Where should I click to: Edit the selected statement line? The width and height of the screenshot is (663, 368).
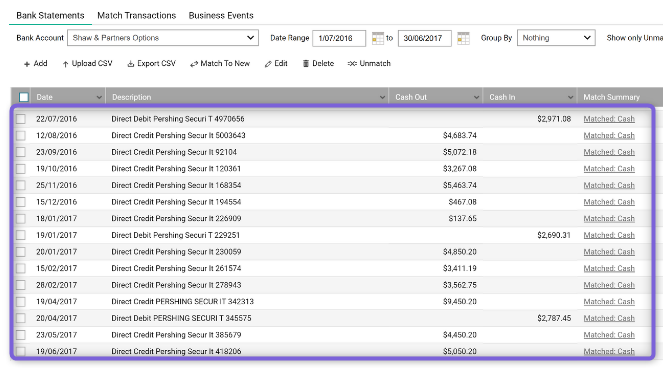pyautogui.click(x=276, y=63)
